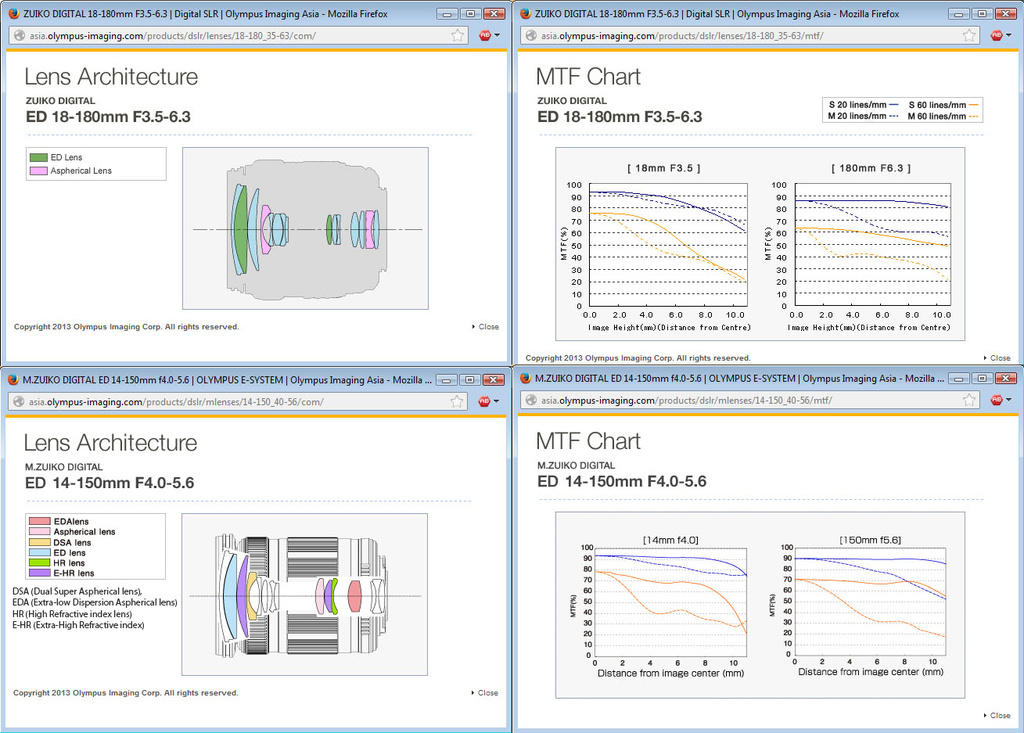The image size is (1024, 733).
Task: Click site identity globe in 18-180mm MTF Chart window
Action: pyautogui.click(x=531, y=36)
